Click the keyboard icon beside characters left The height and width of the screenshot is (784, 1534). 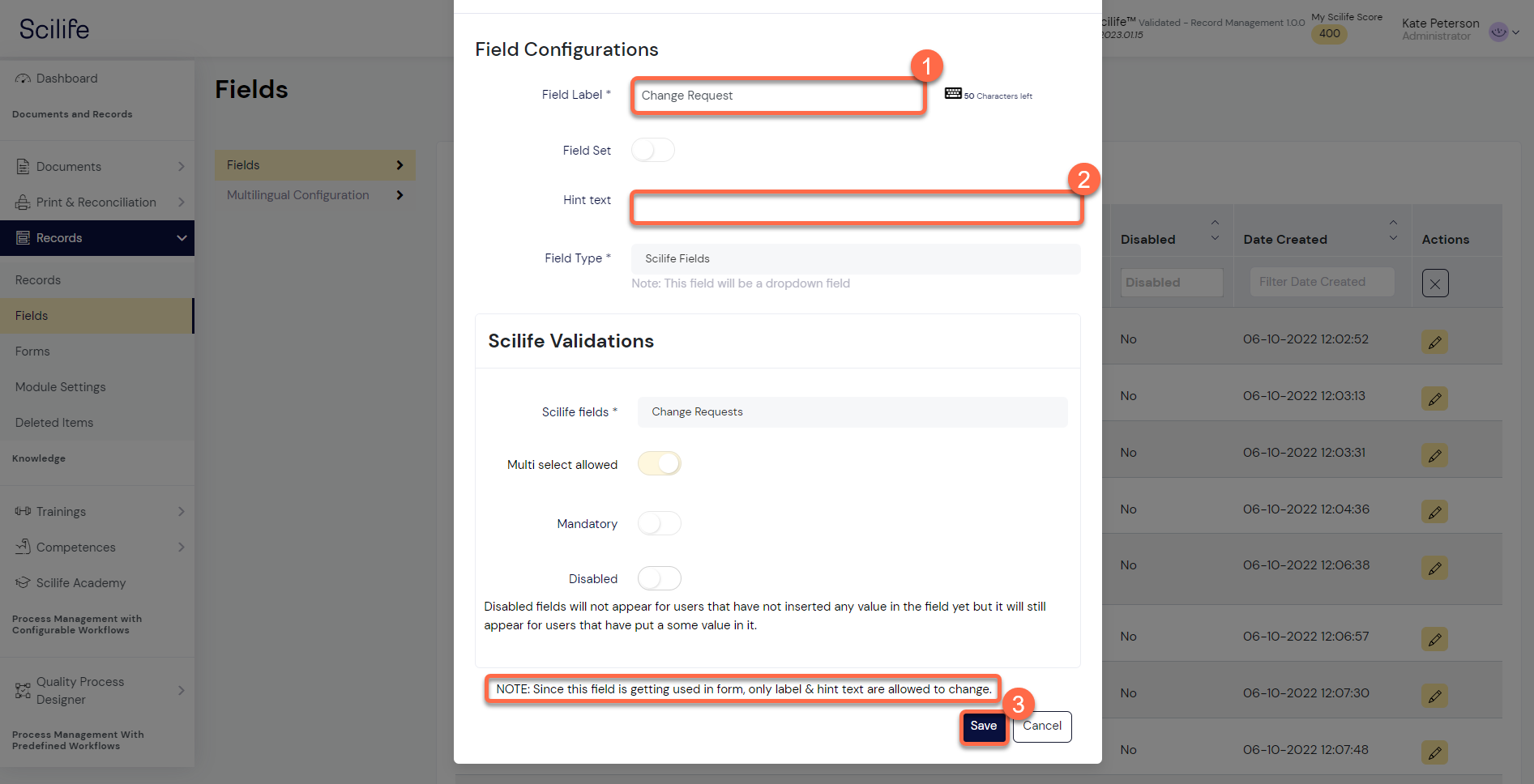pyautogui.click(x=953, y=94)
